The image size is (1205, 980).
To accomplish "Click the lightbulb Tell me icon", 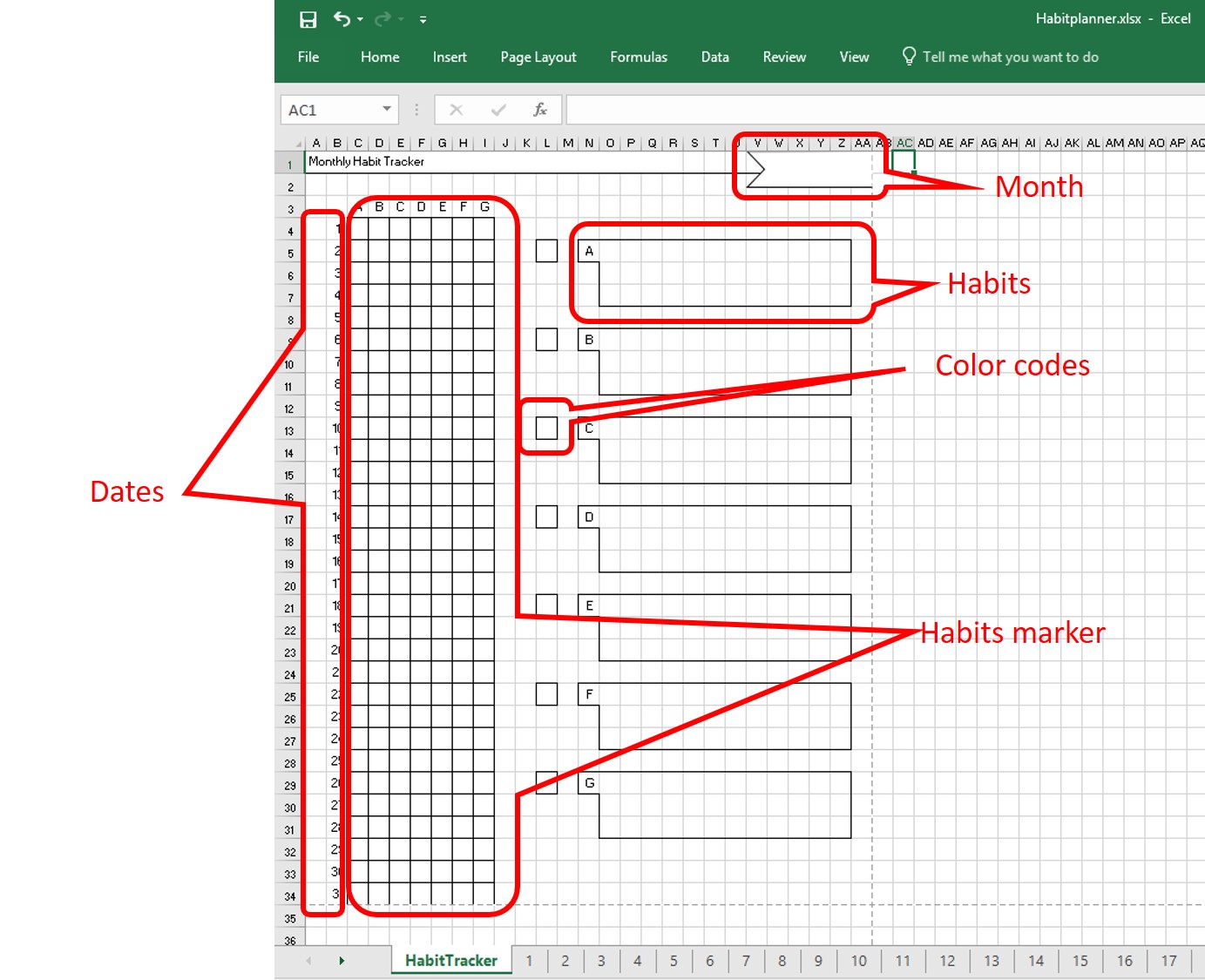I will (909, 56).
